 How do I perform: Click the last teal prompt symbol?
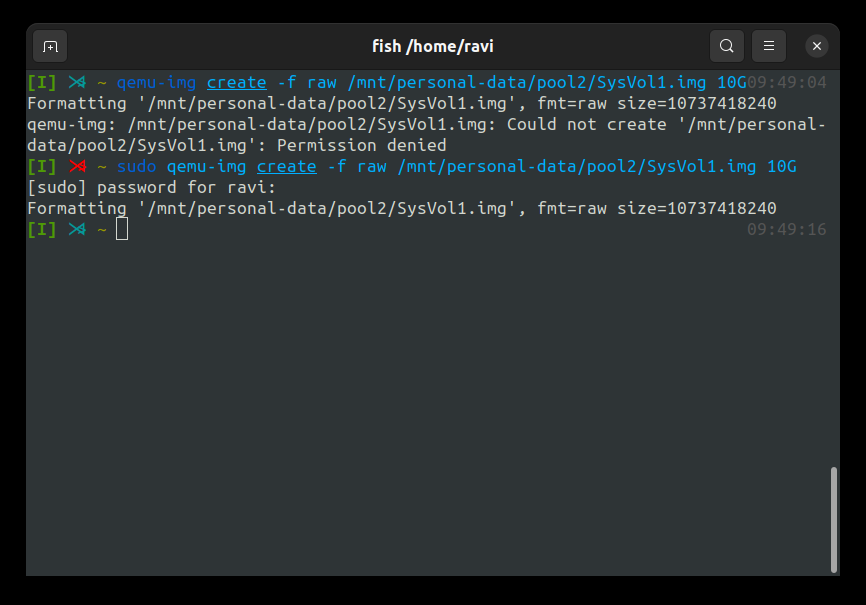(x=77, y=229)
